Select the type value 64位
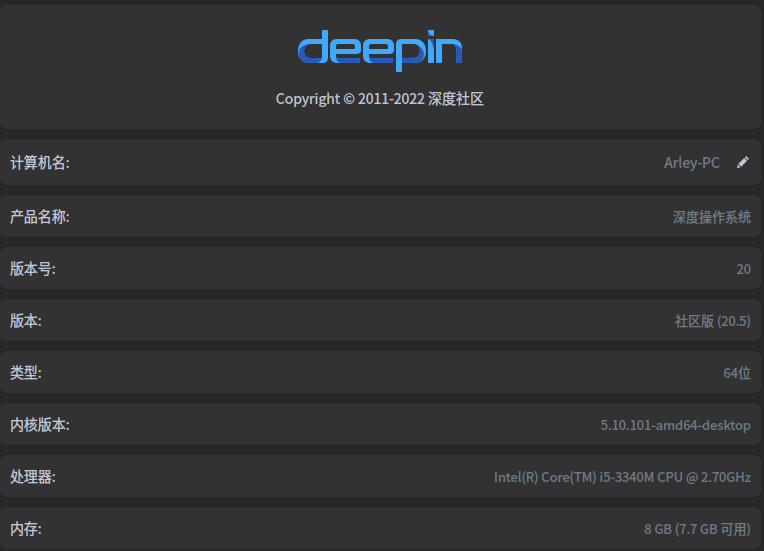The width and height of the screenshot is (764, 551). click(x=737, y=373)
